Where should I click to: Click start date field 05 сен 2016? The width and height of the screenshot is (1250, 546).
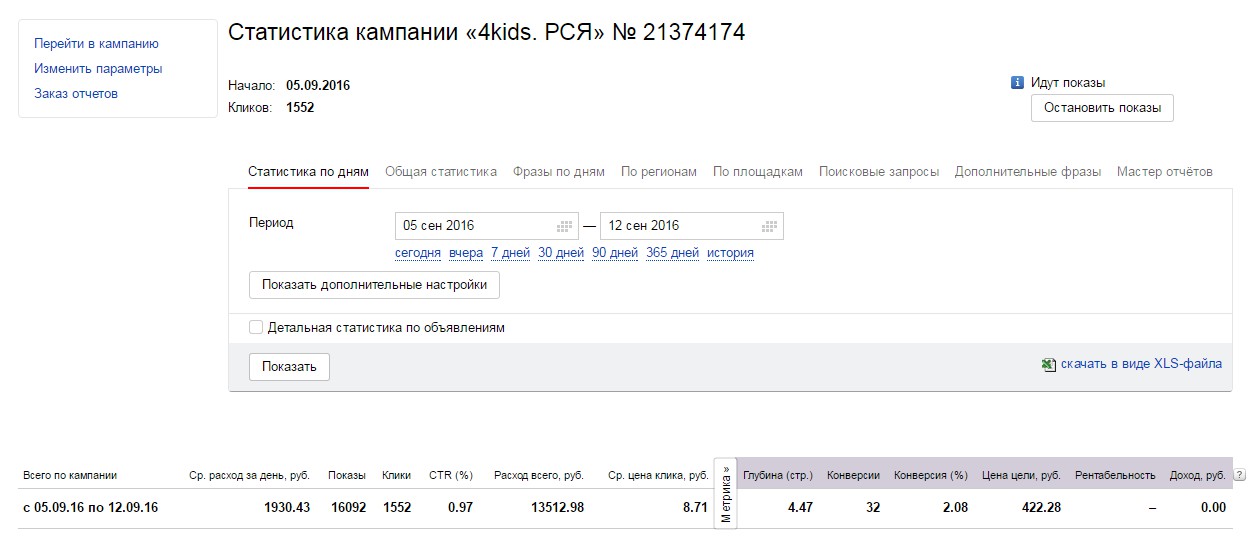pyautogui.click(x=487, y=226)
